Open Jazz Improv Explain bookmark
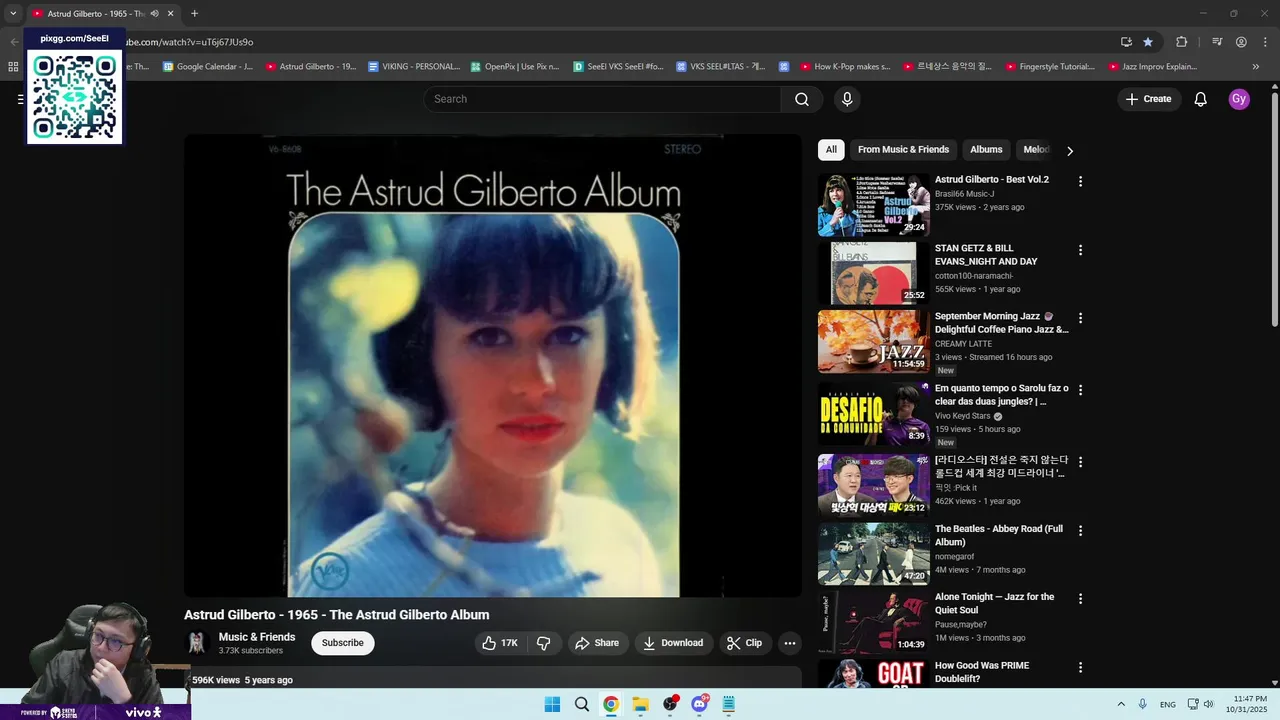This screenshot has width=1280, height=720. 1152,67
